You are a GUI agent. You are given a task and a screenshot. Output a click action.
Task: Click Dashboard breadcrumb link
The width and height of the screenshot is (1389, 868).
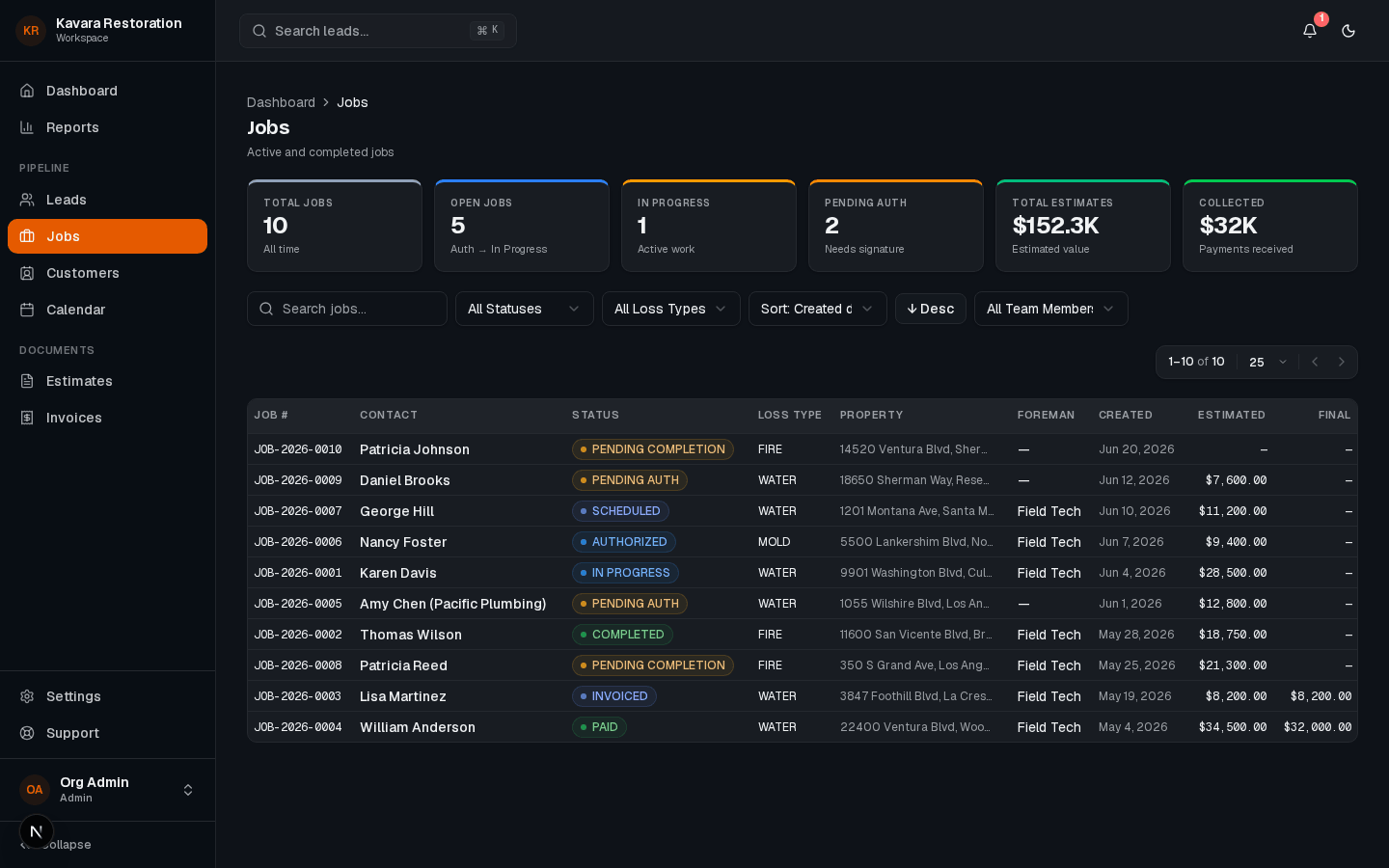point(281,102)
